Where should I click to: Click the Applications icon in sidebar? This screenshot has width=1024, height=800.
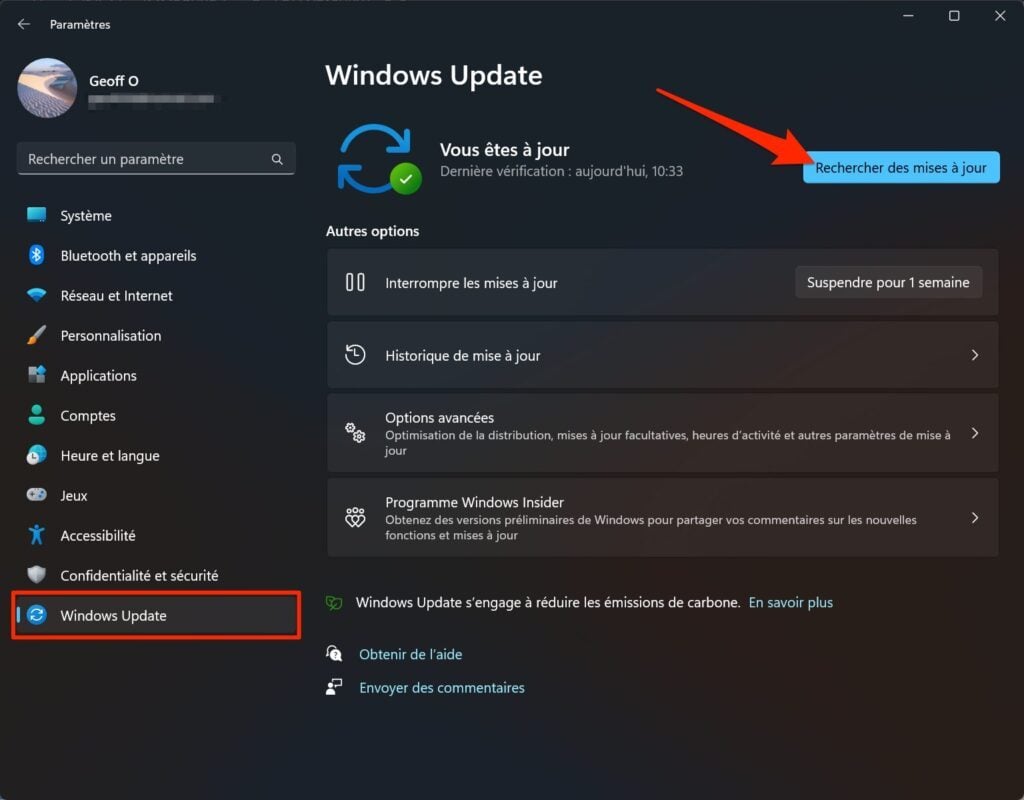pyautogui.click(x=37, y=375)
